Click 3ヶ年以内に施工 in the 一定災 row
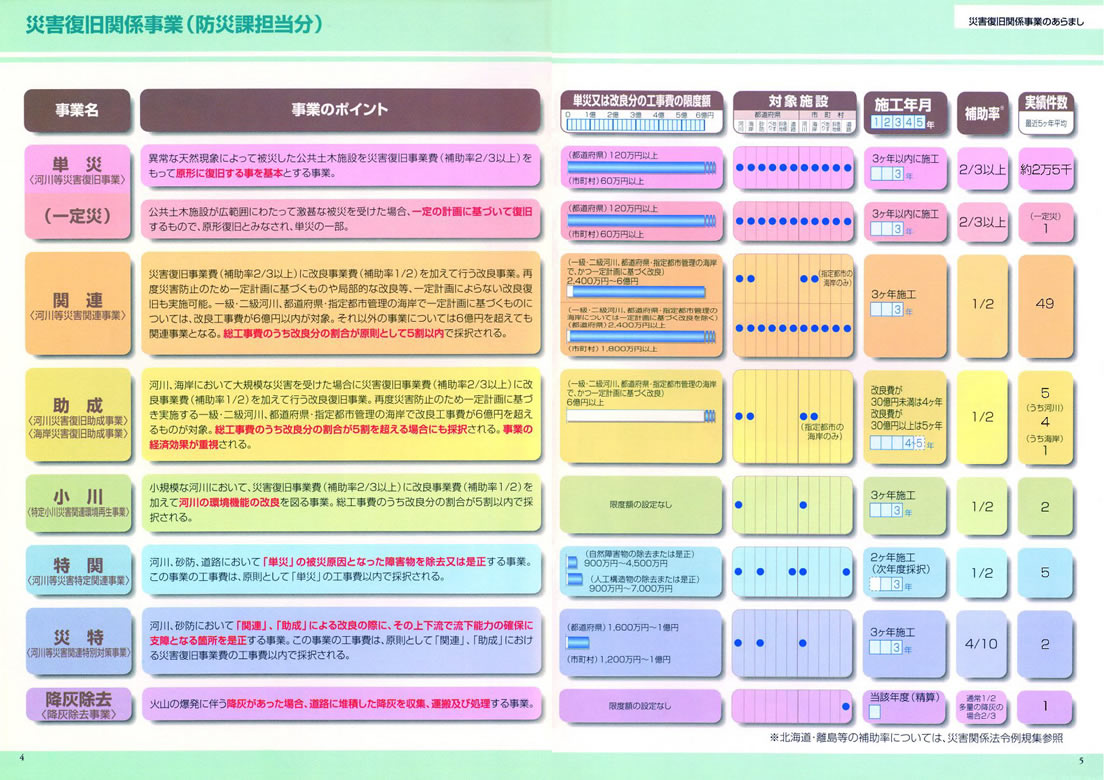The width and height of the screenshot is (1105, 780). [905, 213]
